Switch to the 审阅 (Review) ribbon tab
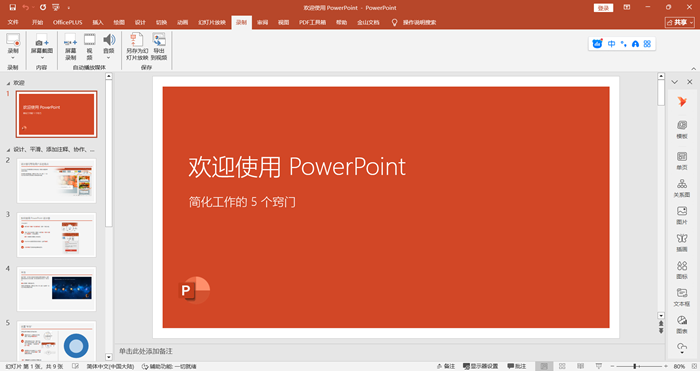Screen dimensions: 700x371 tap(262, 22)
